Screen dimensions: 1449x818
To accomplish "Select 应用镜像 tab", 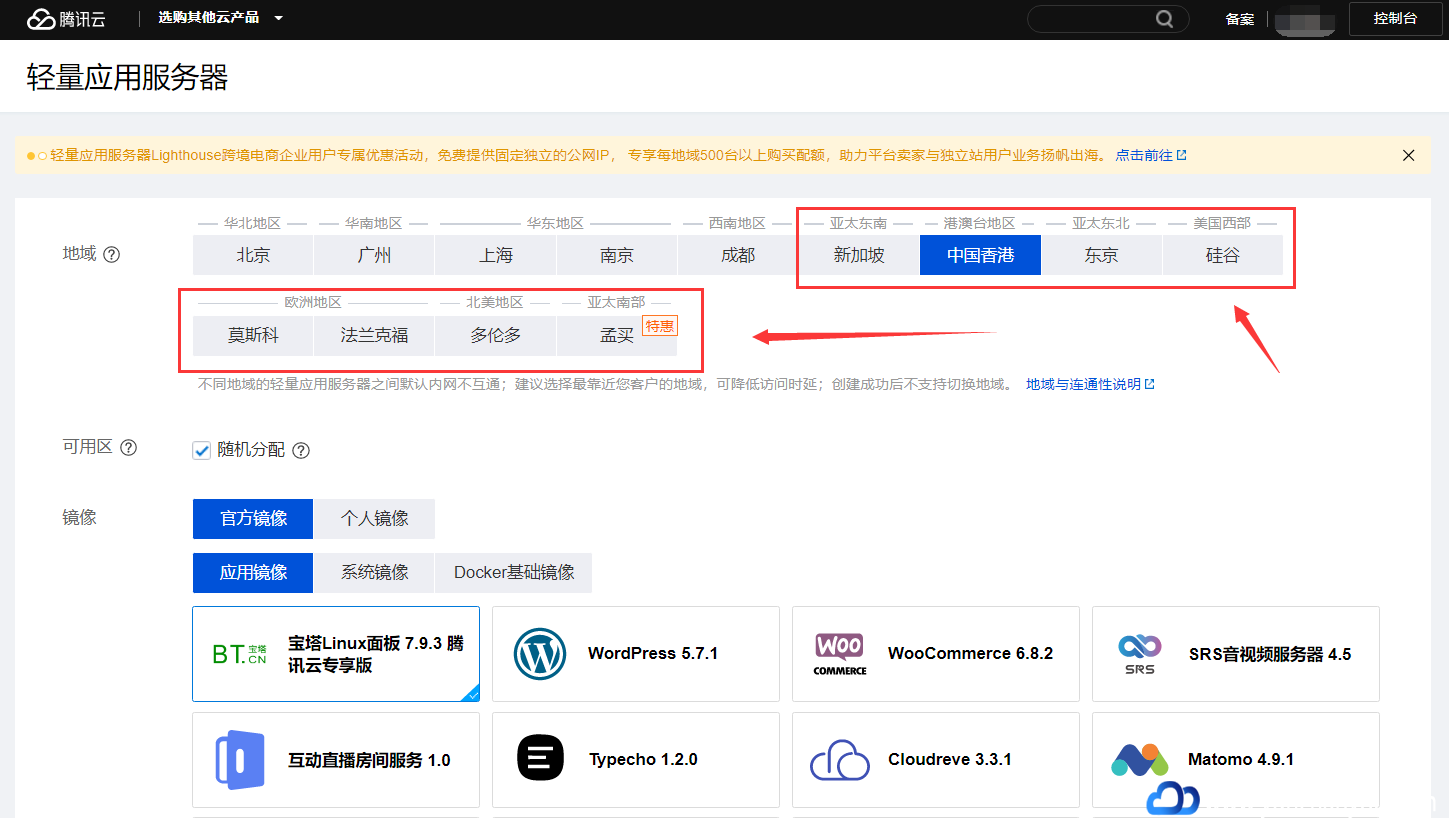I will click(x=253, y=573).
